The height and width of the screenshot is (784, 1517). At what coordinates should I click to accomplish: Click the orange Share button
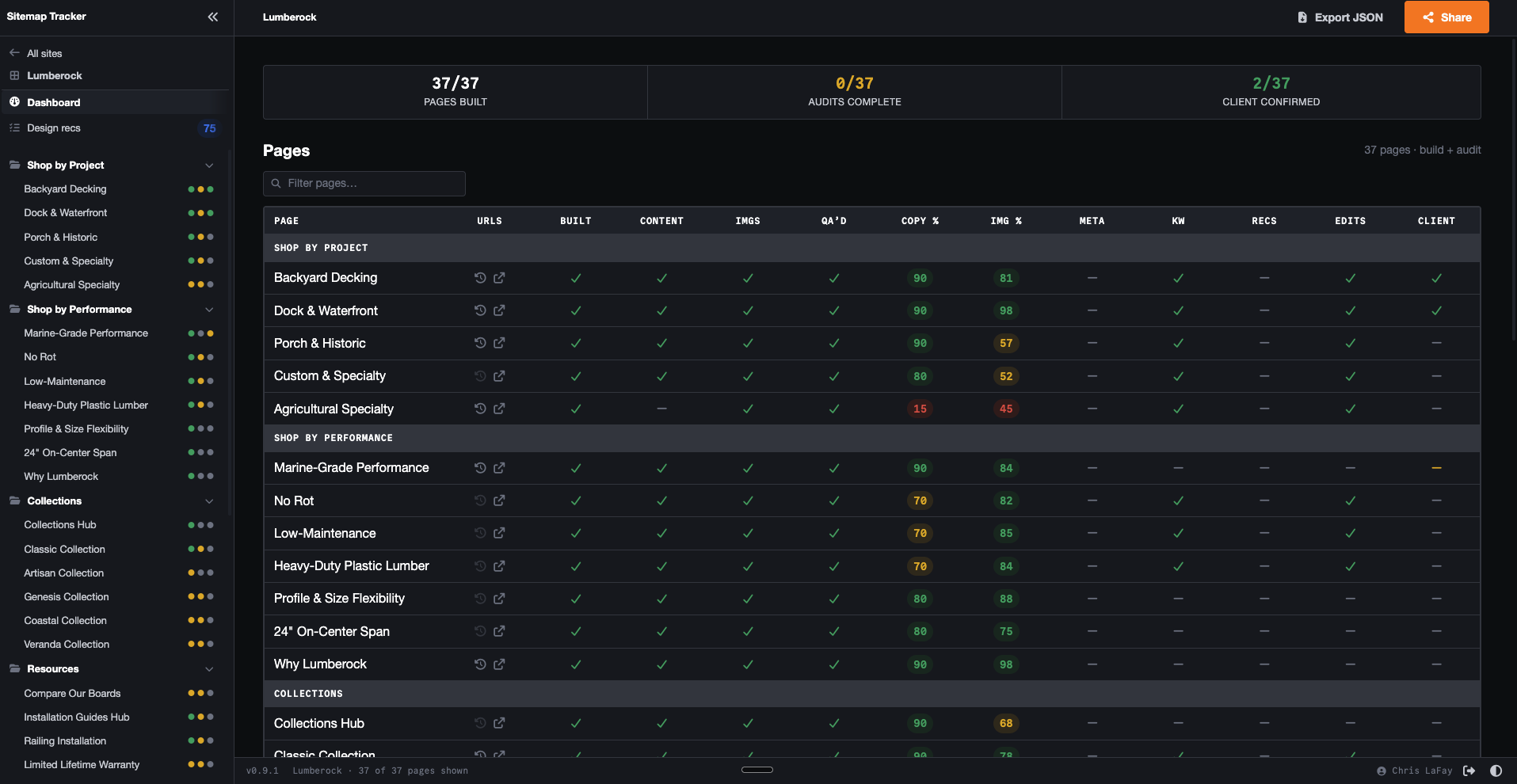pos(1446,17)
